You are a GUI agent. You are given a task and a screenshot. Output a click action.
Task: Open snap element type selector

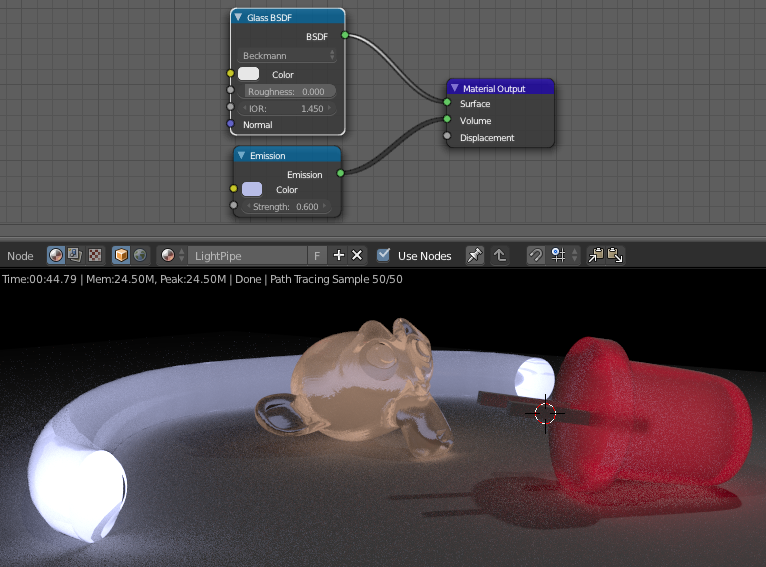click(x=563, y=255)
